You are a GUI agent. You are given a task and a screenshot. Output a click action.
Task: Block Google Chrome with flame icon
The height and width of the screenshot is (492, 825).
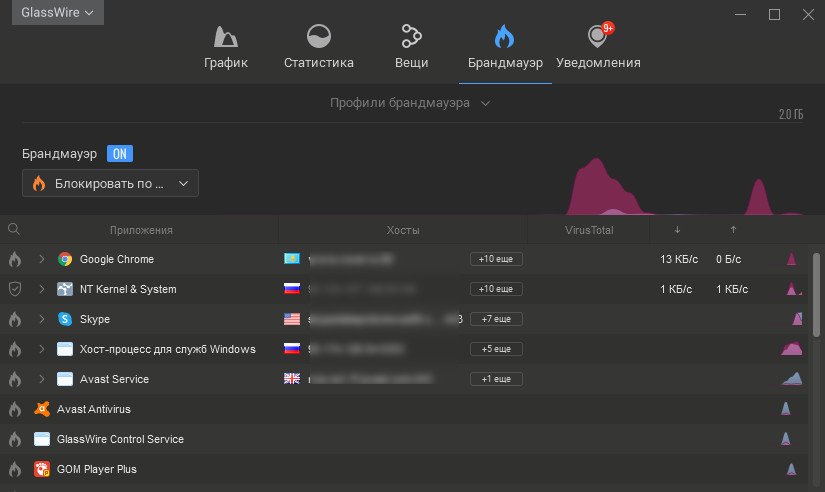point(15,259)
